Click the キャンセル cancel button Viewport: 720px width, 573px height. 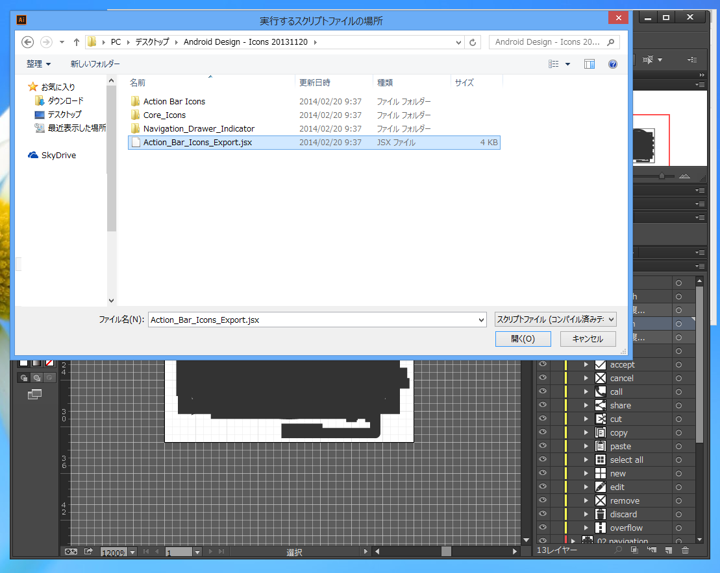click(x=588, y=339)
